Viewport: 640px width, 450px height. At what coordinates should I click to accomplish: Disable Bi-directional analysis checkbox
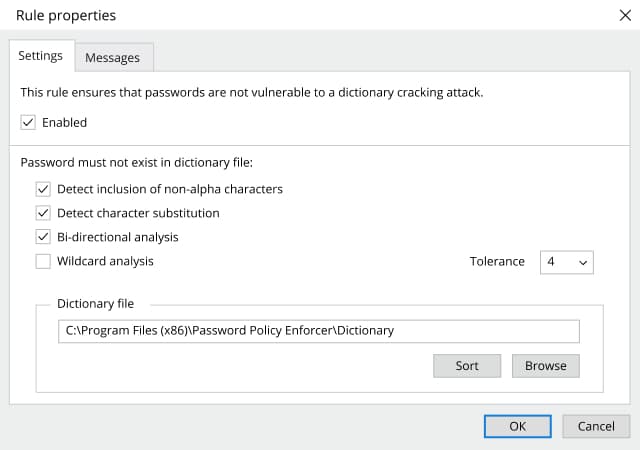pyautogui.click(x=43, y=237)
